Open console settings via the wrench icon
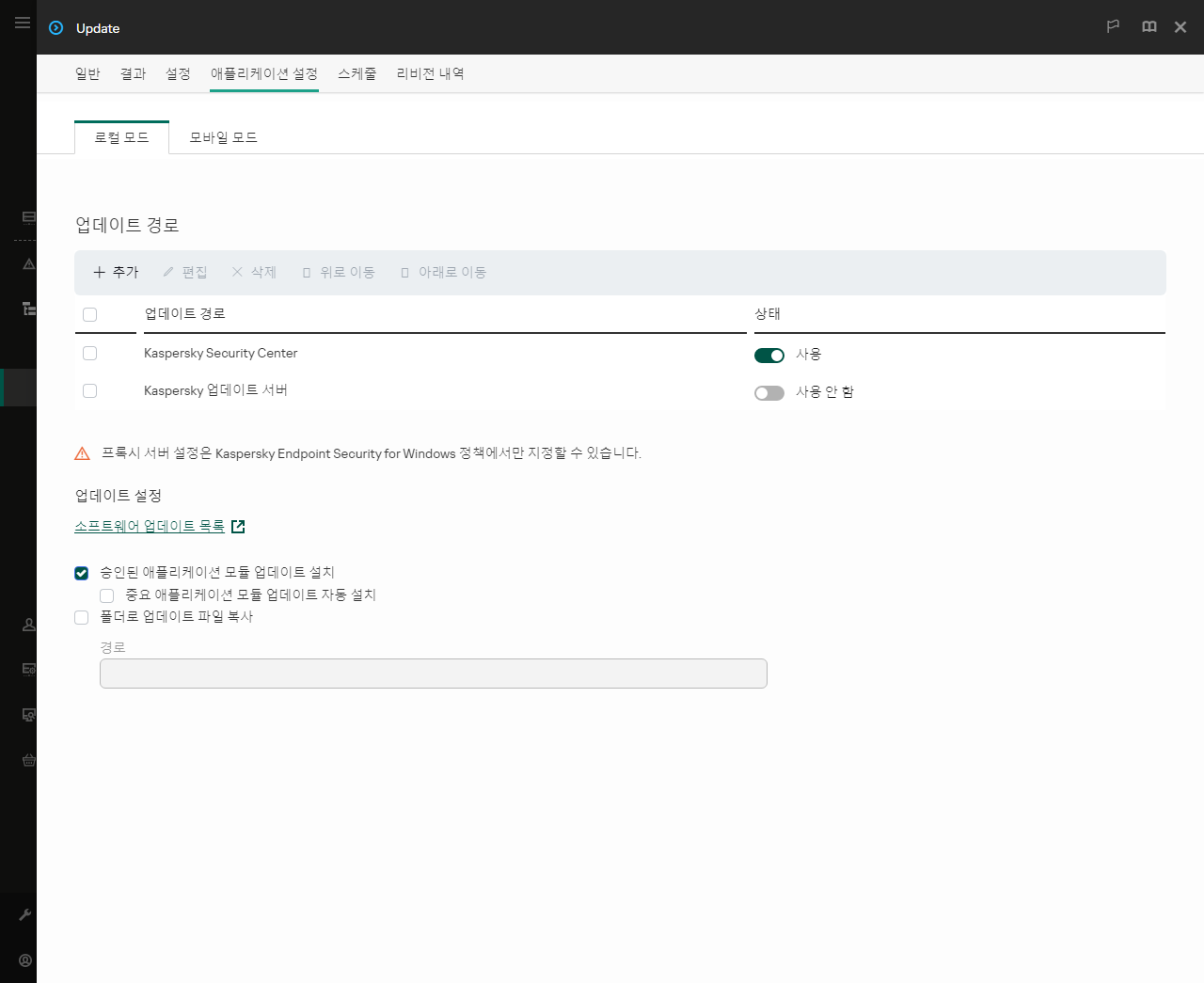Viewport: 1204px width, 983px height. [x=27, y=914]
